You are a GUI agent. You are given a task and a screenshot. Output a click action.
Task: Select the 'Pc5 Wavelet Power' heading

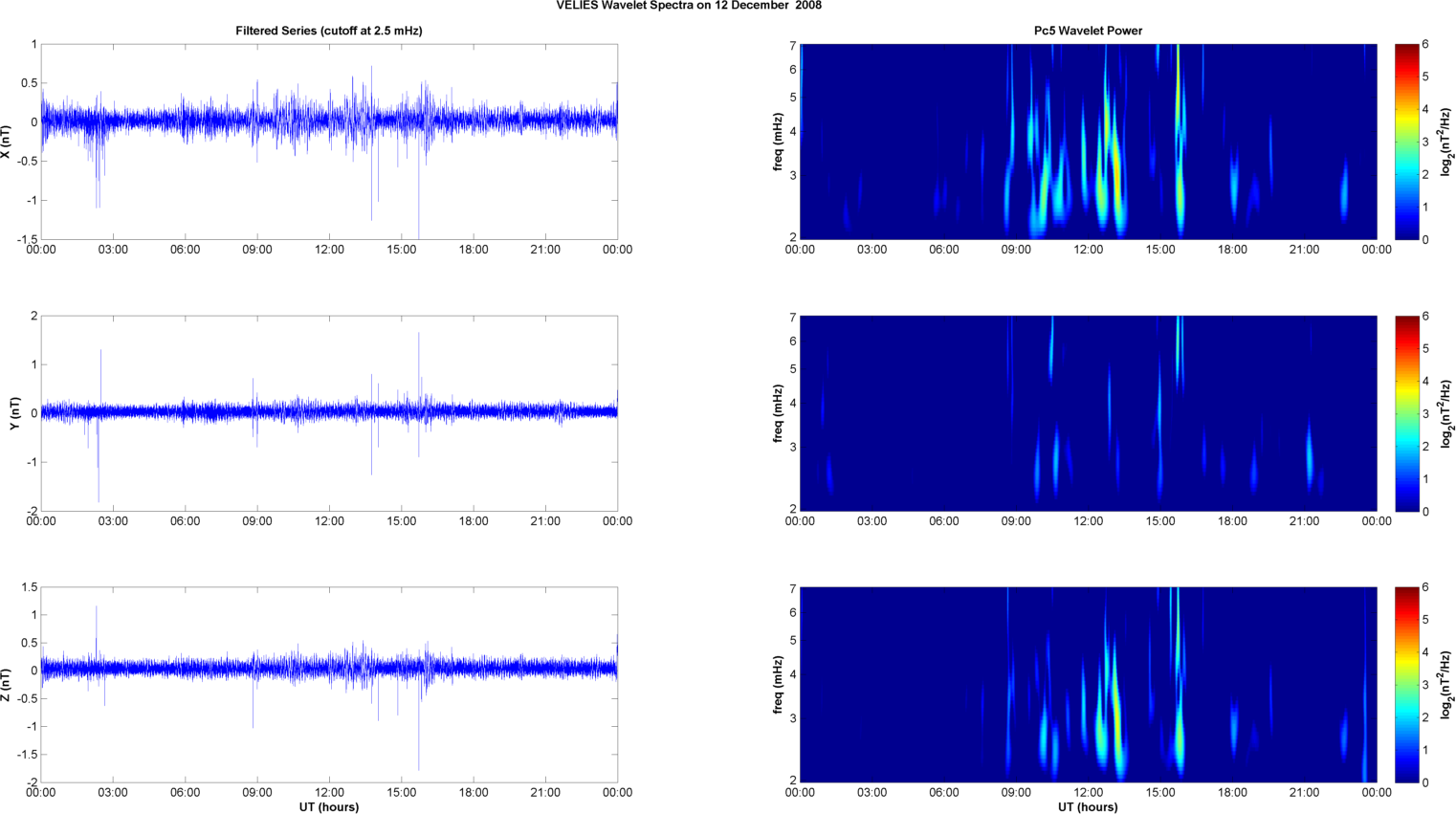pyautogui.click(x=1088, y=31)
